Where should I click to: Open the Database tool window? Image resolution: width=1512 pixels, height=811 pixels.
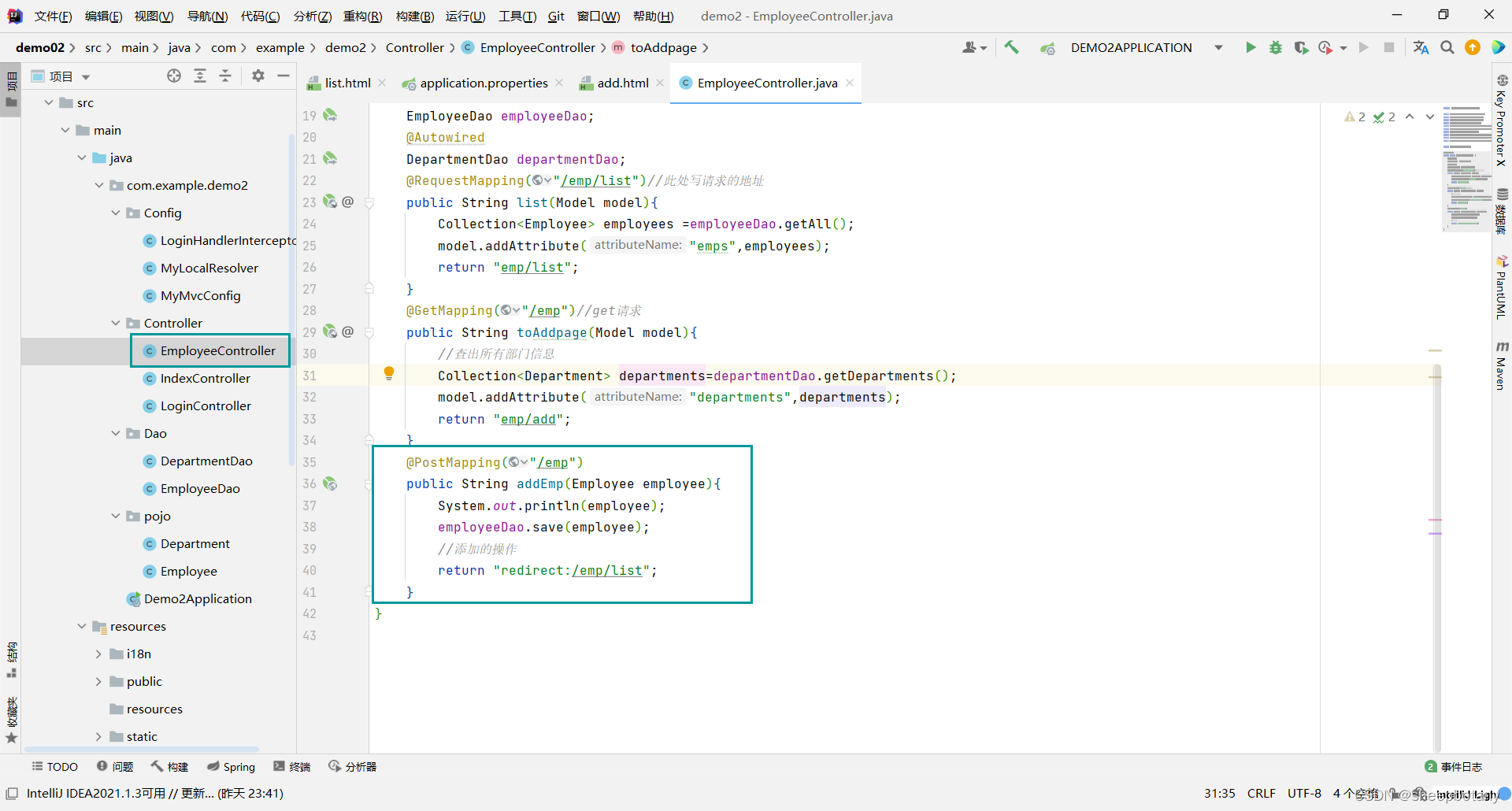pyautogui.click(x=1502, y=211)
